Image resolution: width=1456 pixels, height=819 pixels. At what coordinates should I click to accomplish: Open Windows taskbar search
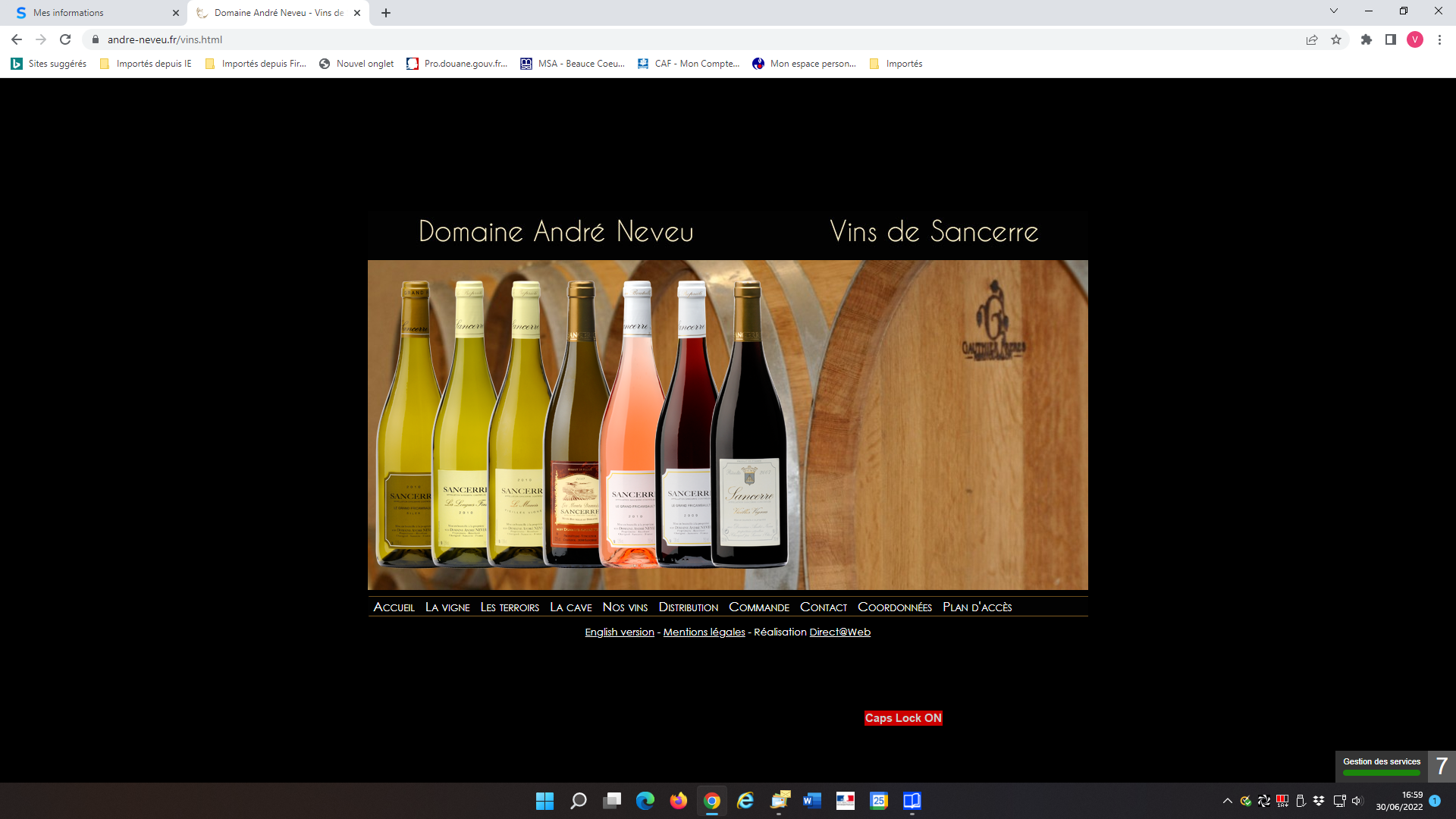click(x=579, y=801)
